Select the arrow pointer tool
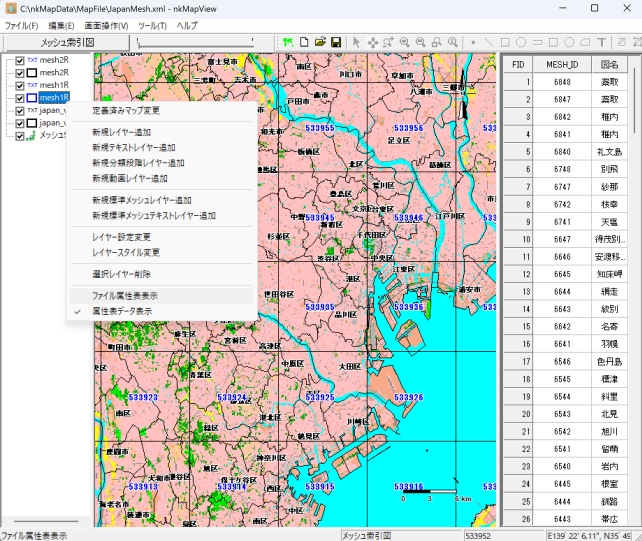 point(356,43)
